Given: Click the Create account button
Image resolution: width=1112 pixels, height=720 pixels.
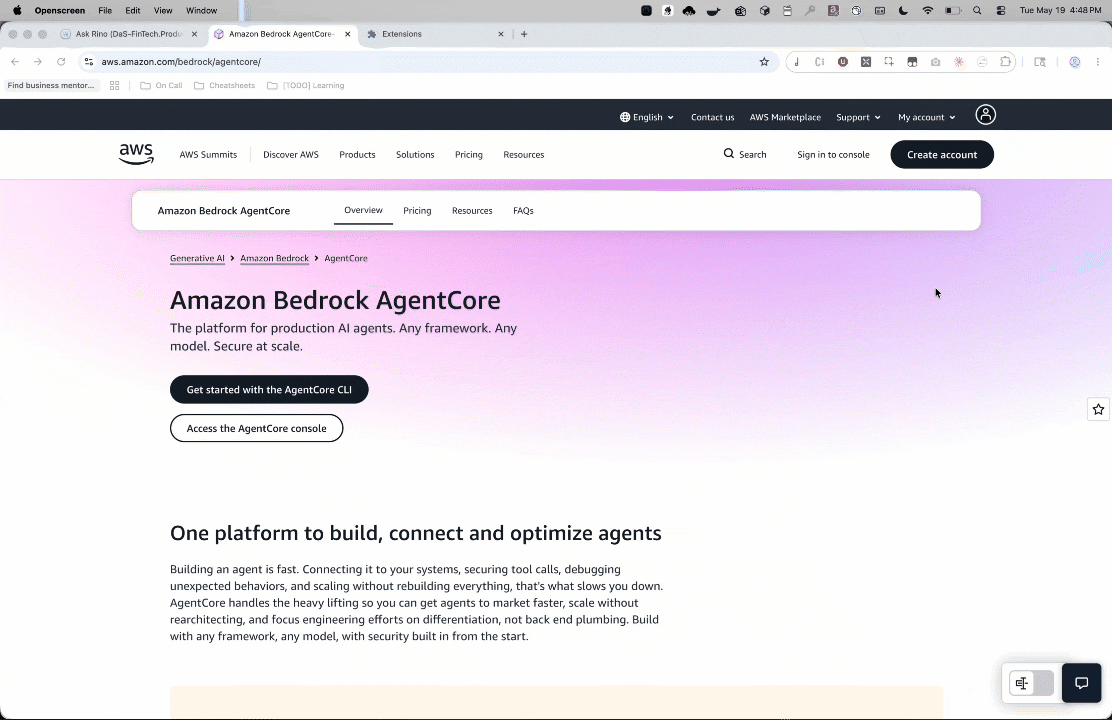Looking at the screenshot, I should click(x=942, y=155).
